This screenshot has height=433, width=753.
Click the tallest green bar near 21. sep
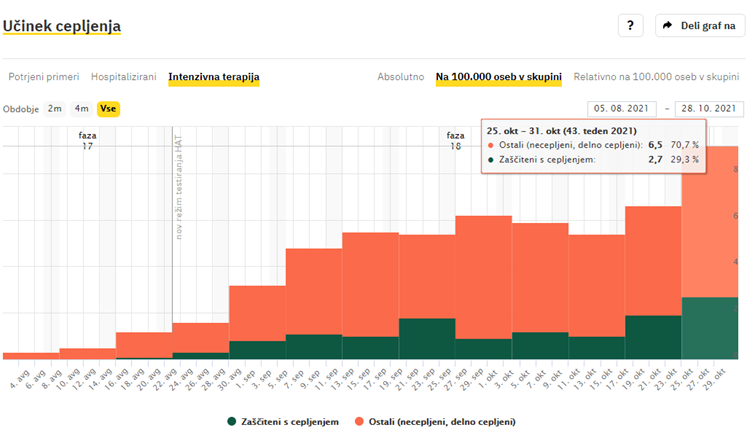tap(427, 338)
